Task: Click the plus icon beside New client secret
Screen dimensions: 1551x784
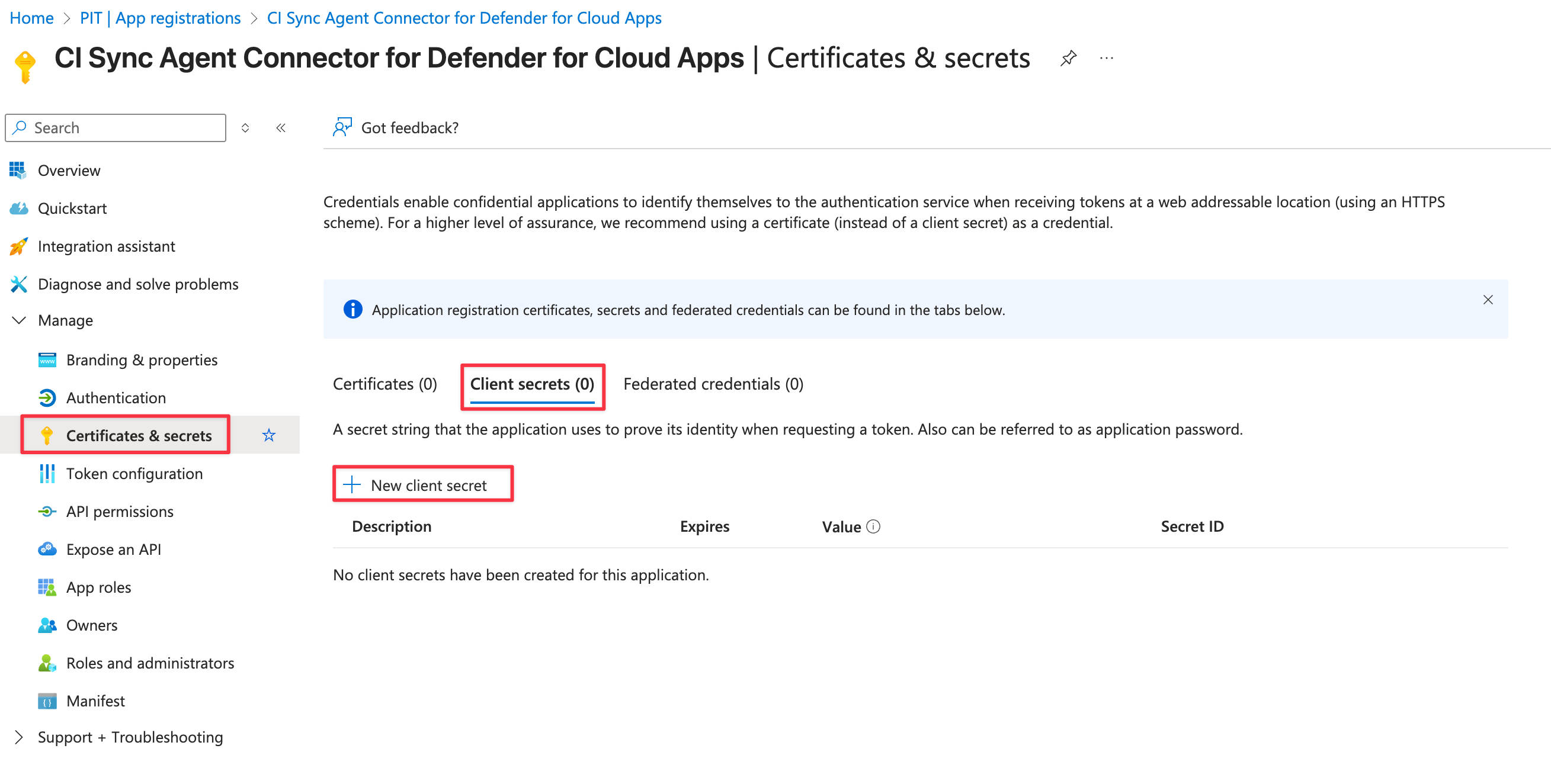Action: (352, 485)
